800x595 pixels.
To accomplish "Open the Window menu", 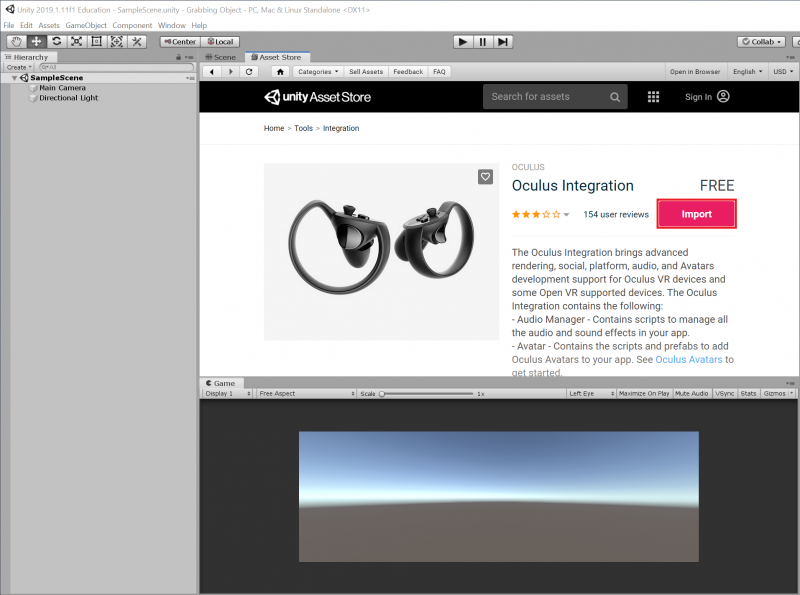I will (x=171, y=25).
